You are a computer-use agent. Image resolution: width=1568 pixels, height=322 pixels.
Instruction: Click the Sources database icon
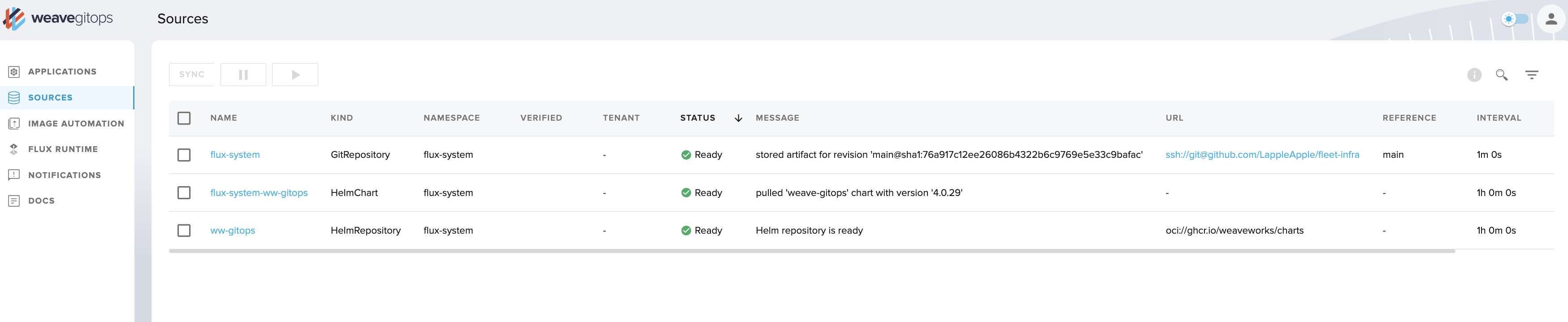(14, 97)
